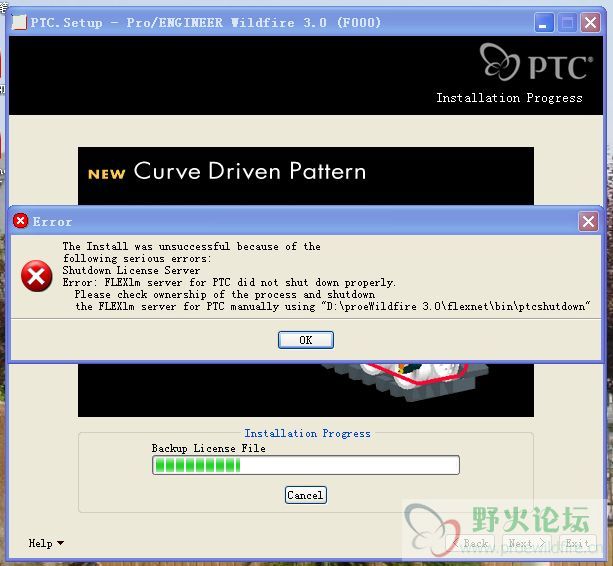Click the PTC logo in the header
Image resolution: width=613 pixels, height=566 pixels.
[536, 63]
